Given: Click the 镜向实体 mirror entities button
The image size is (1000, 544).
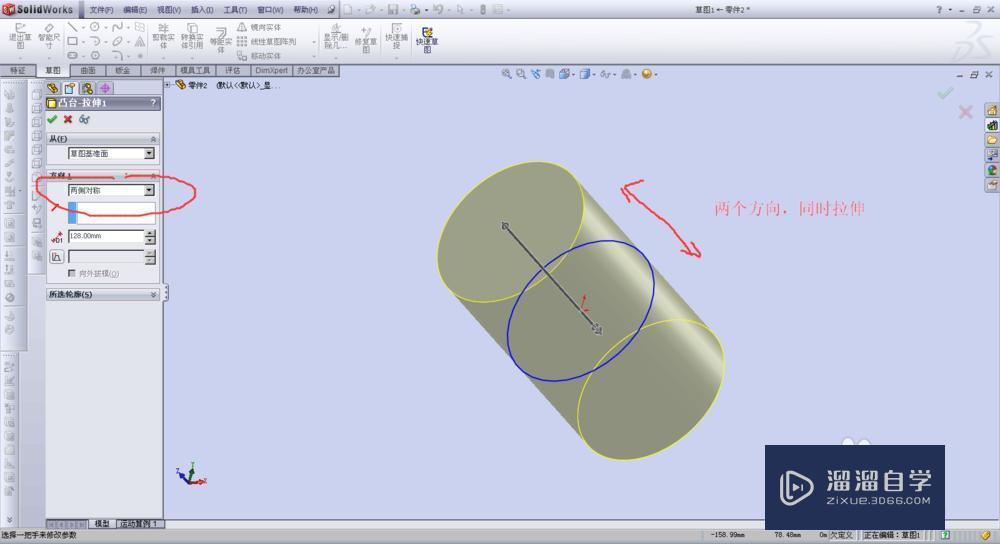Looking at the screenshot, I should click(260, 27).
